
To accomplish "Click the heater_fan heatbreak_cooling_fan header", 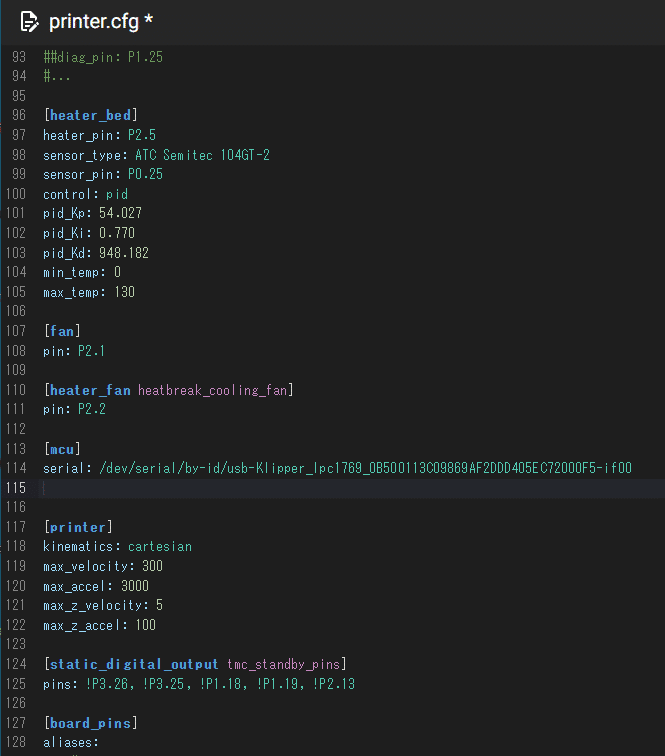I will click(169, 390).
